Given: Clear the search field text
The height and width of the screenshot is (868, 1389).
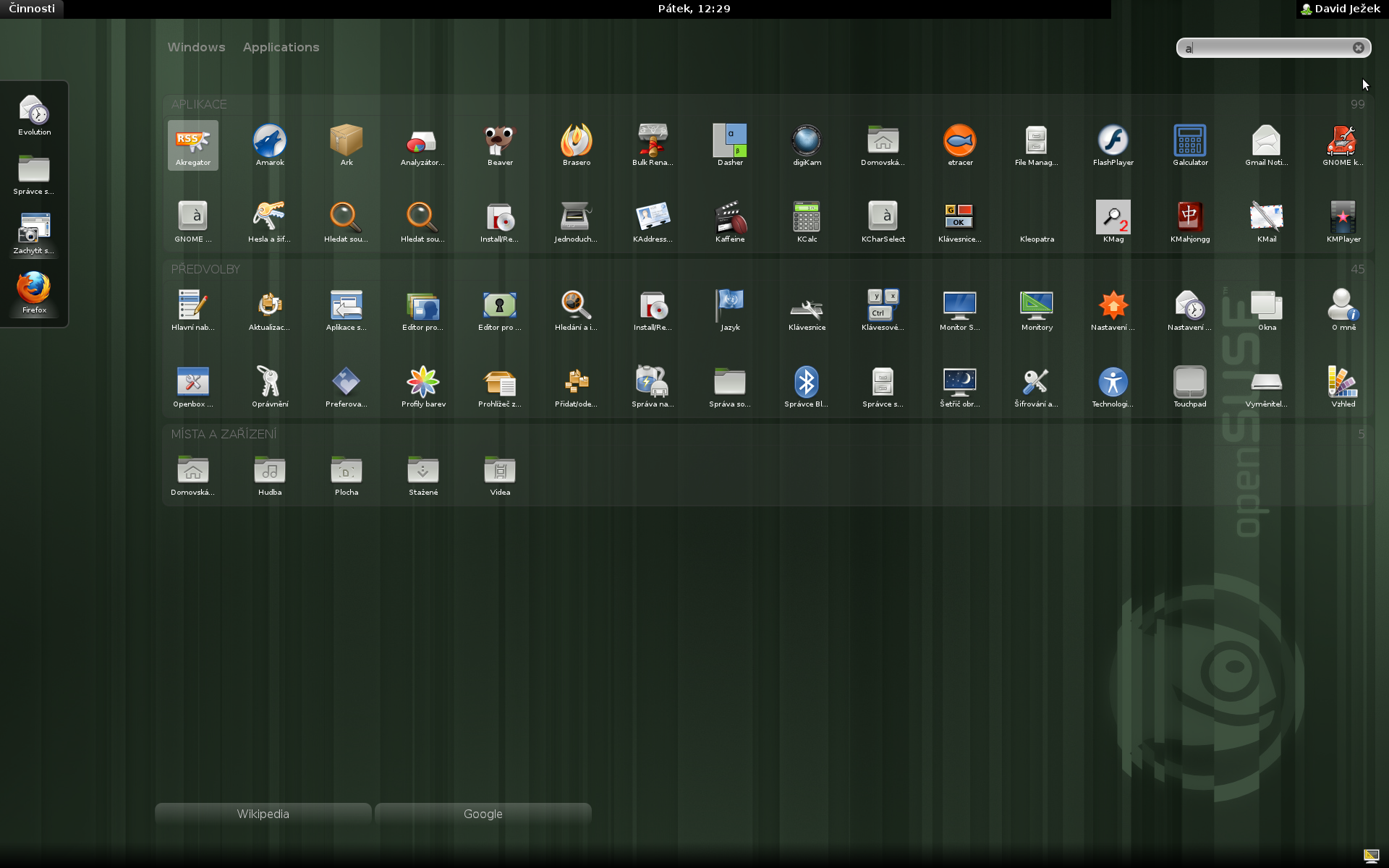Looking at the screenshot, I should click(x=1358, y=48).
